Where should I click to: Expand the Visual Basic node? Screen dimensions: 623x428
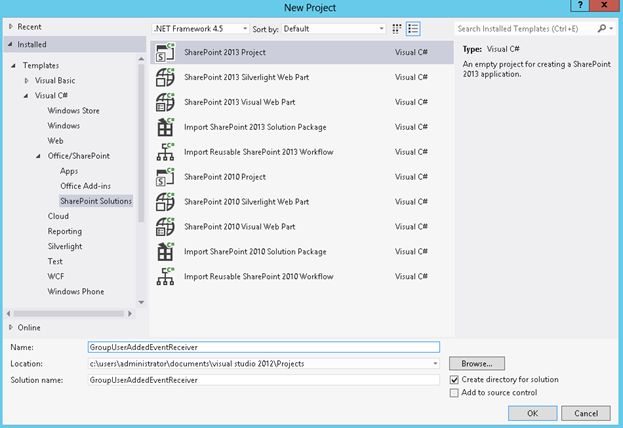26,81
